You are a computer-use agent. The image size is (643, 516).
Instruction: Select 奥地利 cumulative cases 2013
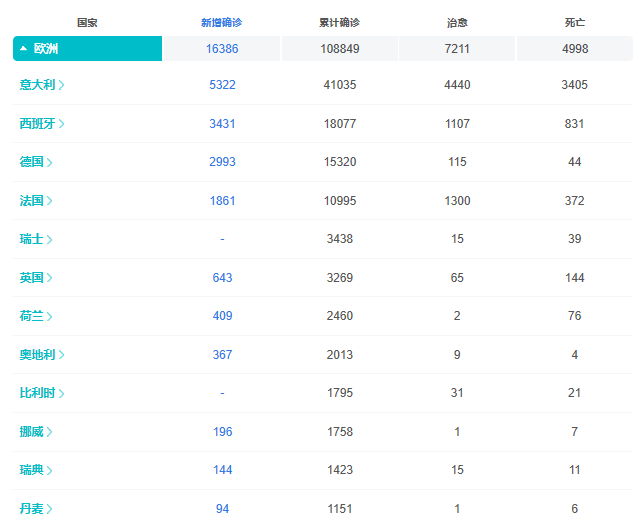click(340, 355)
